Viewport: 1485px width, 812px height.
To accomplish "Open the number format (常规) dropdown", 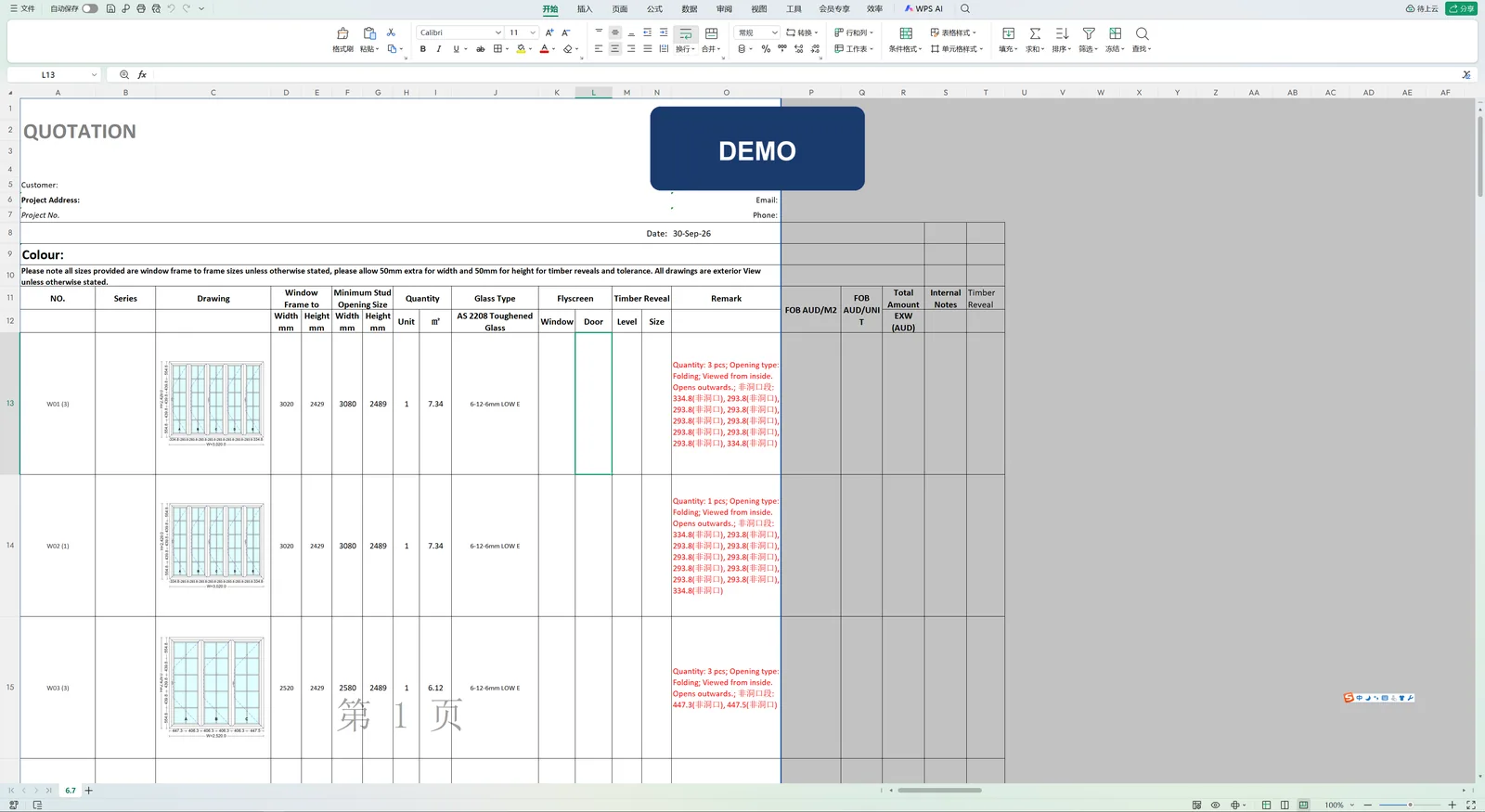I will pos(775,32).
